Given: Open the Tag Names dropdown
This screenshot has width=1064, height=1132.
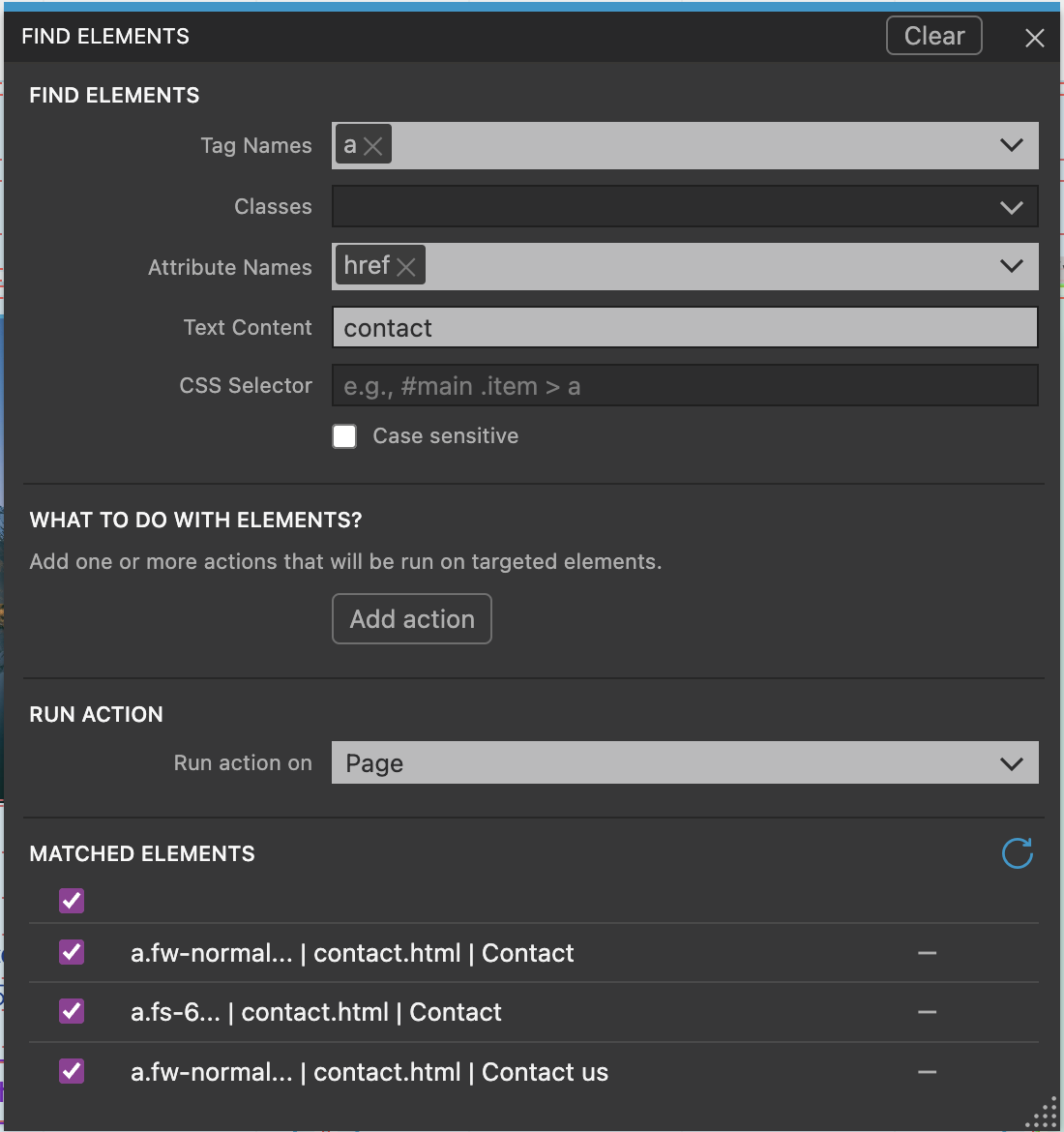Looking at the screenshot, I should pos(1011,146).
